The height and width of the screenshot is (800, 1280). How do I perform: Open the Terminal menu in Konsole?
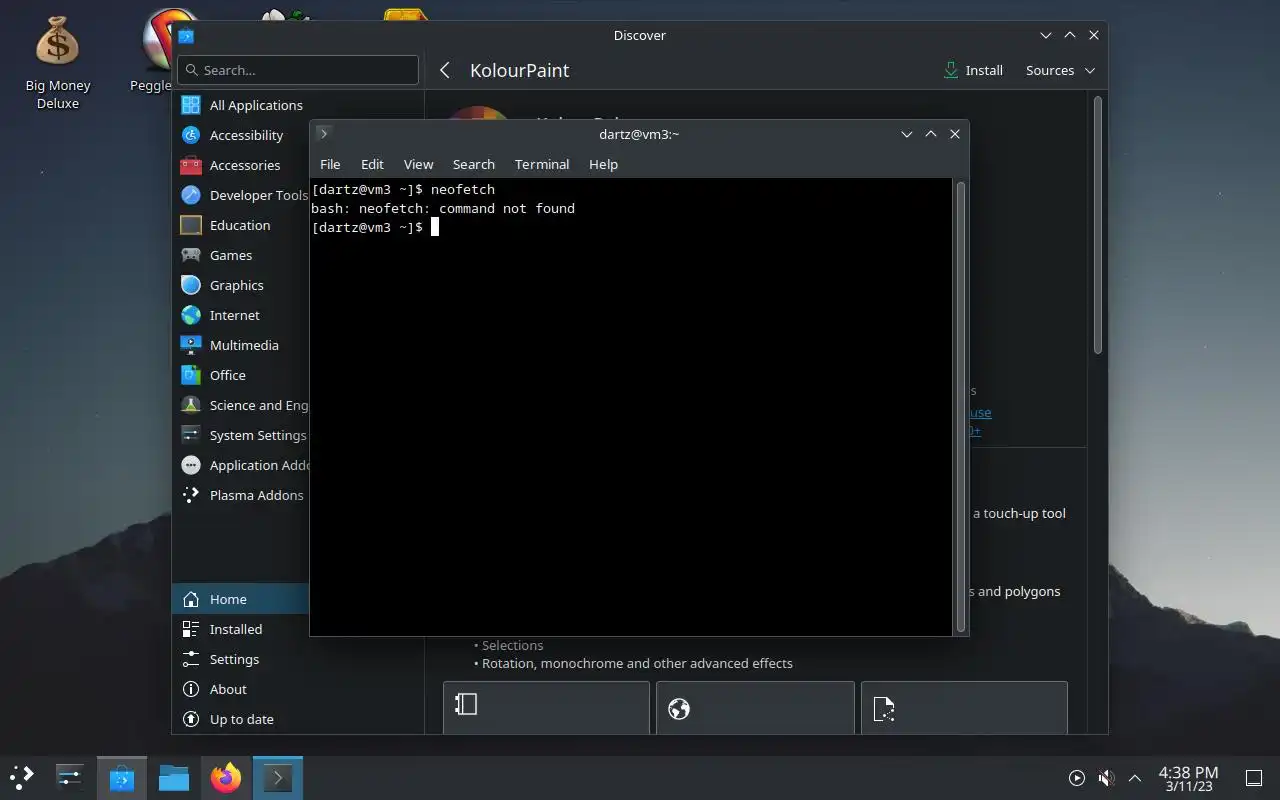coord(542,164)
